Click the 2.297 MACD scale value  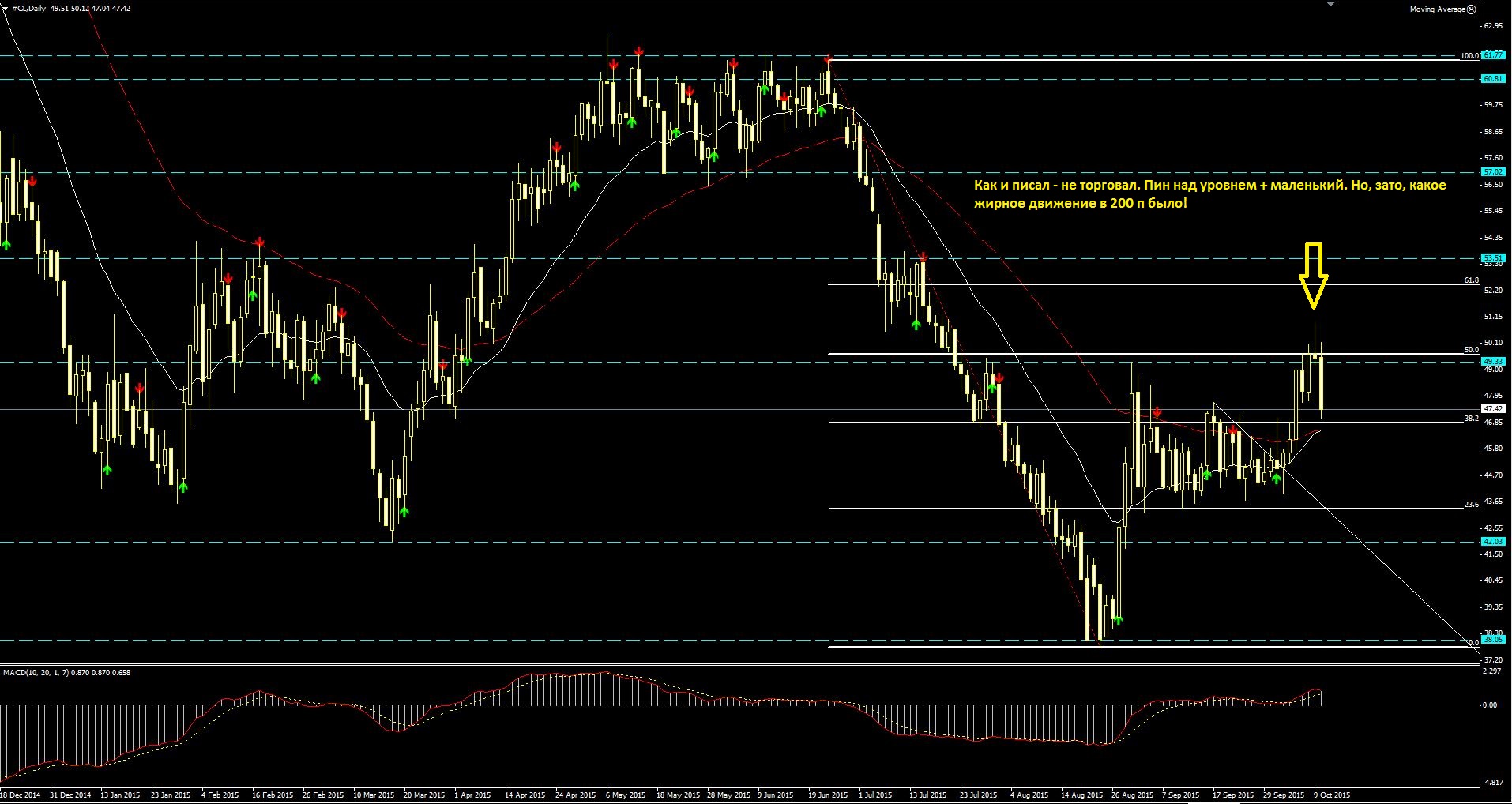1493,671
